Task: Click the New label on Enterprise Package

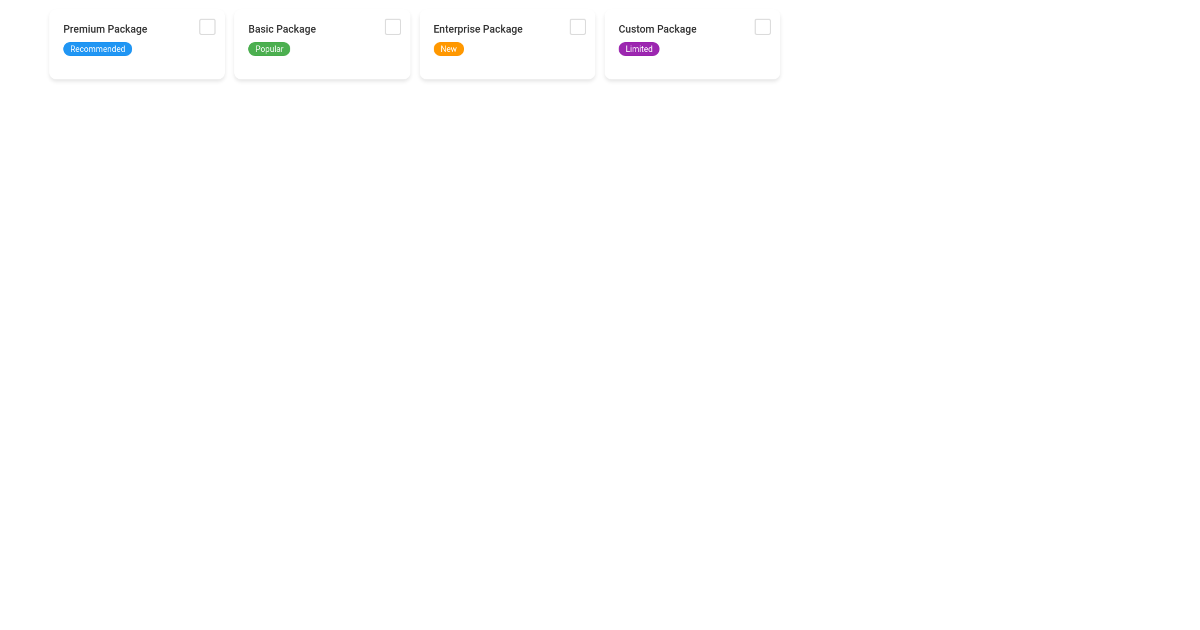Action: tap(448, 48)
